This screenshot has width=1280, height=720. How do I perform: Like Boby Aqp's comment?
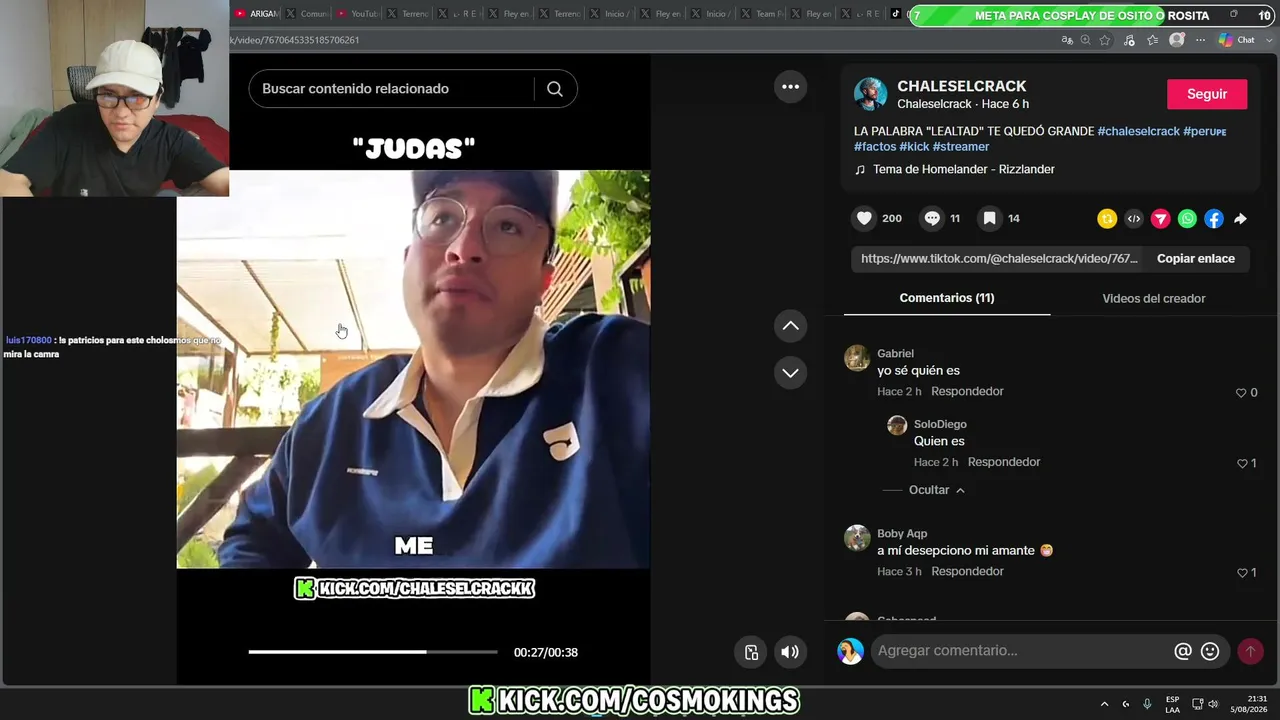point(1241,573)
